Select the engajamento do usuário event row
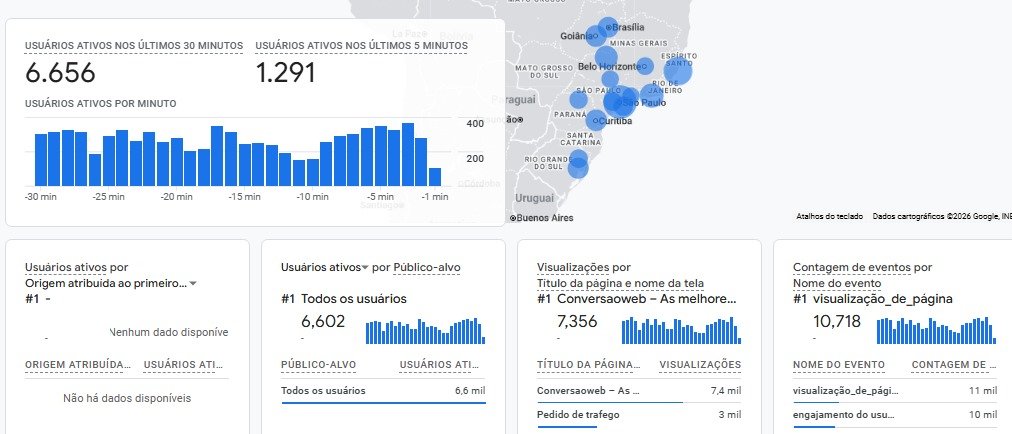 (895, 415)
